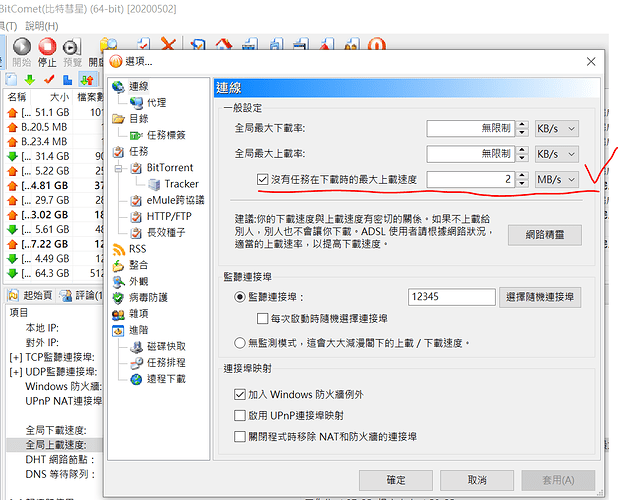The height and width of the screenshot is (500, 618).
Task: Open the 說明(H) menu
Action: coord(42,26)
